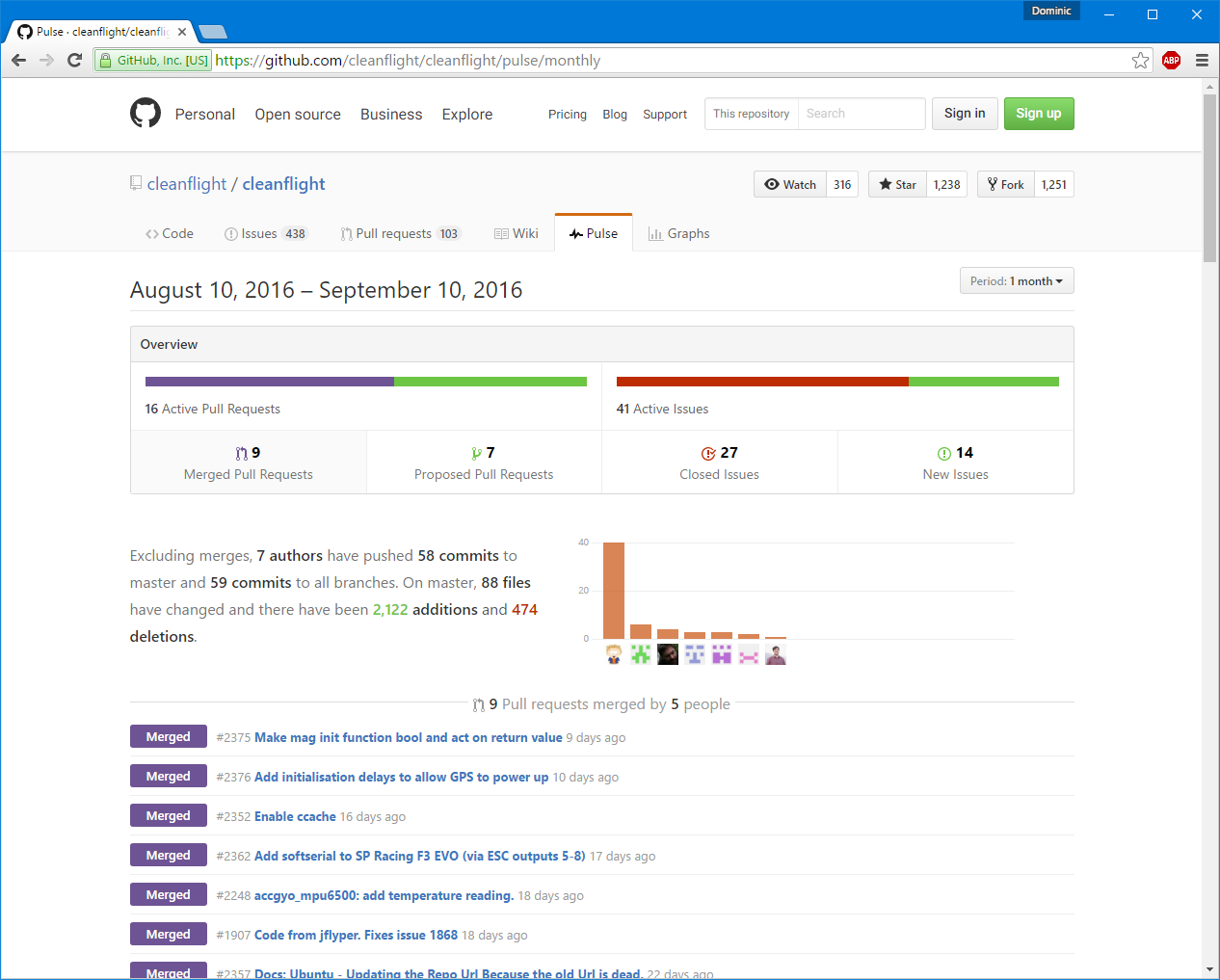This screenshot has height=980, width=1220.
Task: Focus the repository Search field
Action: pyautogui.click(x=862, y=114)
